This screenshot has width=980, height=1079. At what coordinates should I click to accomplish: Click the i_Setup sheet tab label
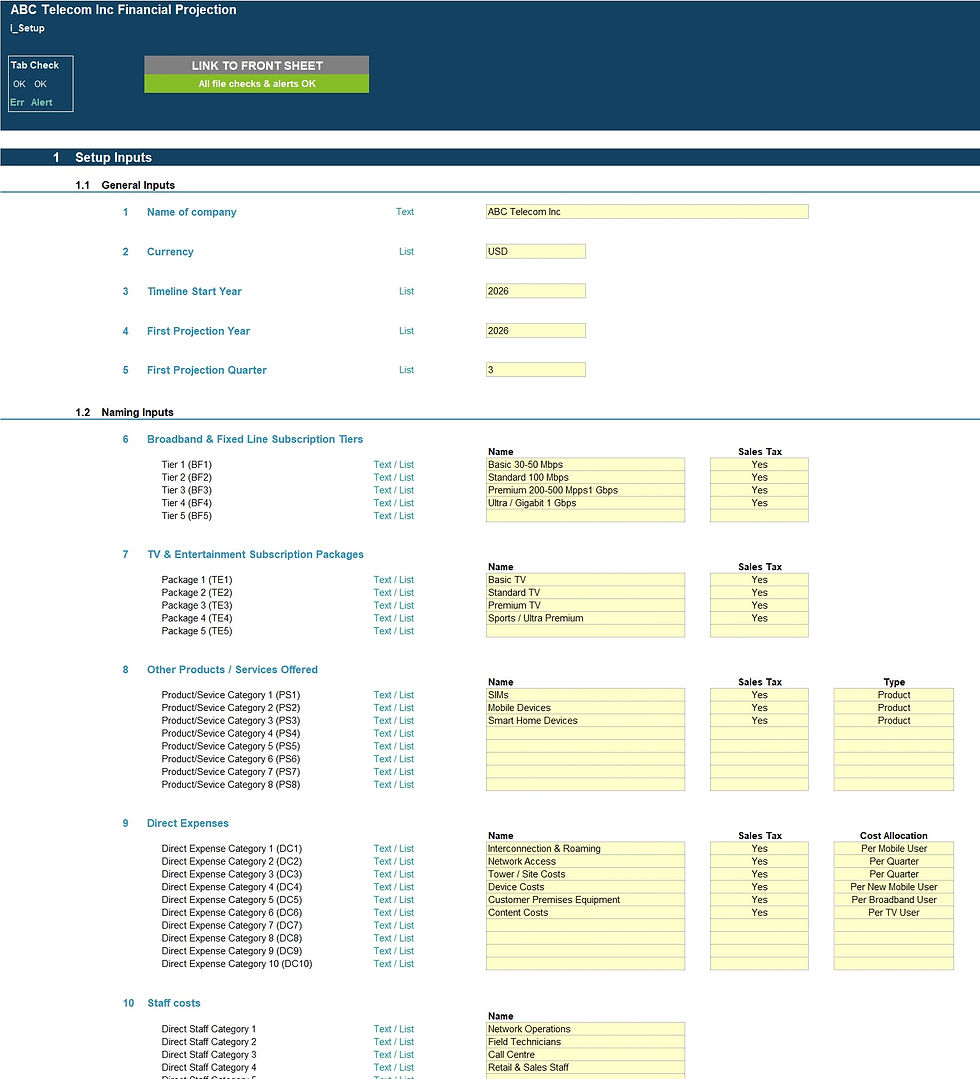tap(26, 28)
